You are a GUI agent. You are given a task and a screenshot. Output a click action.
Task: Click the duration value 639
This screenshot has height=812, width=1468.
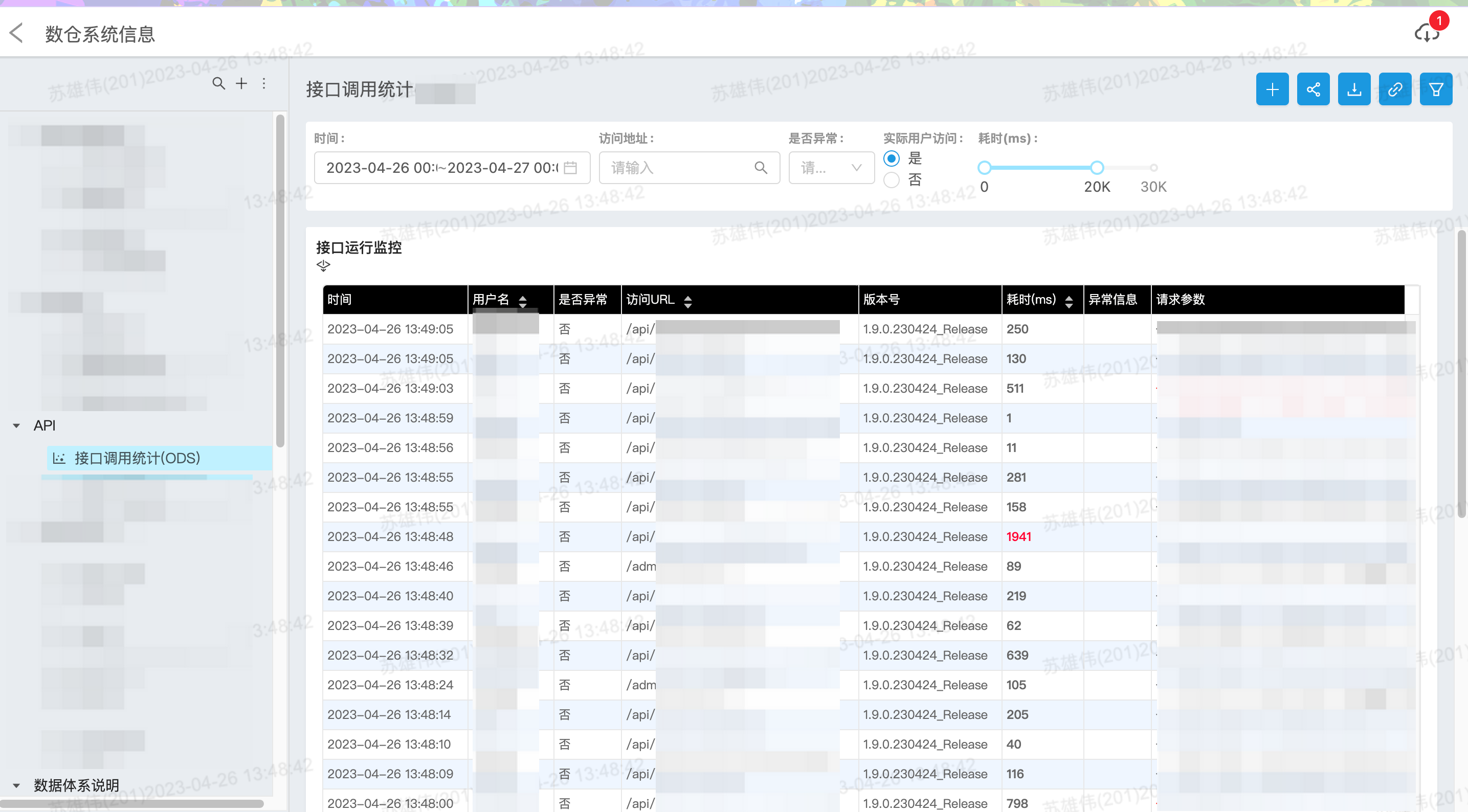[x=1017, y=656]
